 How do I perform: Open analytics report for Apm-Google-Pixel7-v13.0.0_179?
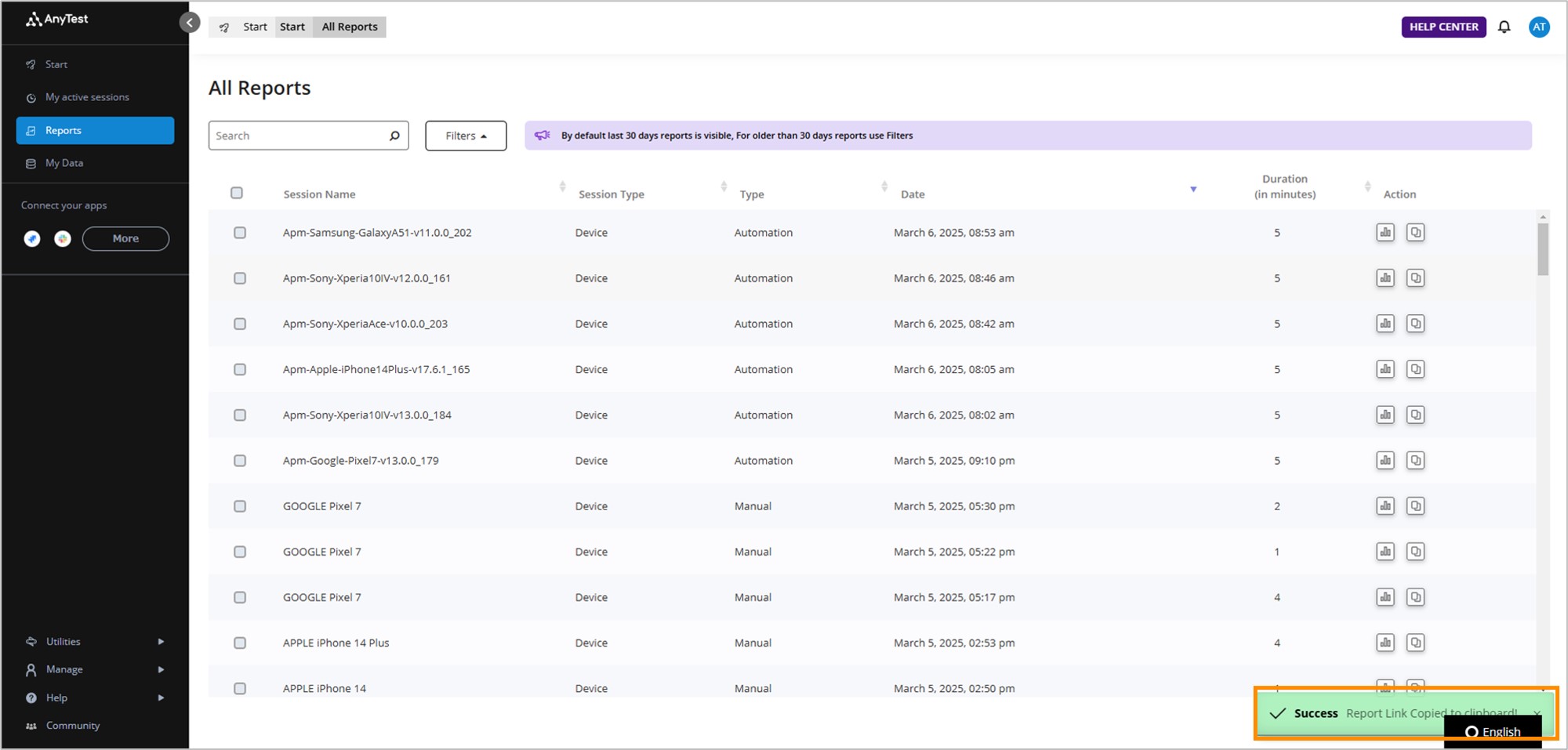1385,460
